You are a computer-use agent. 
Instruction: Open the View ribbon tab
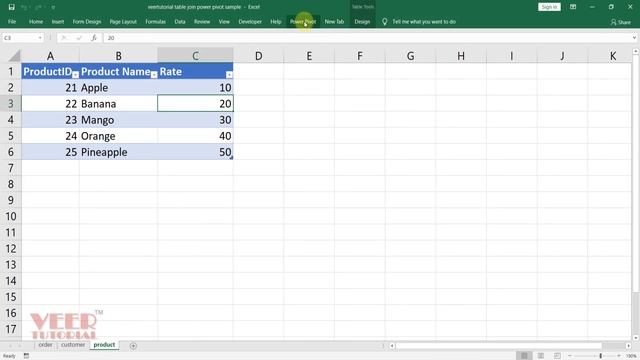(224, 22)
